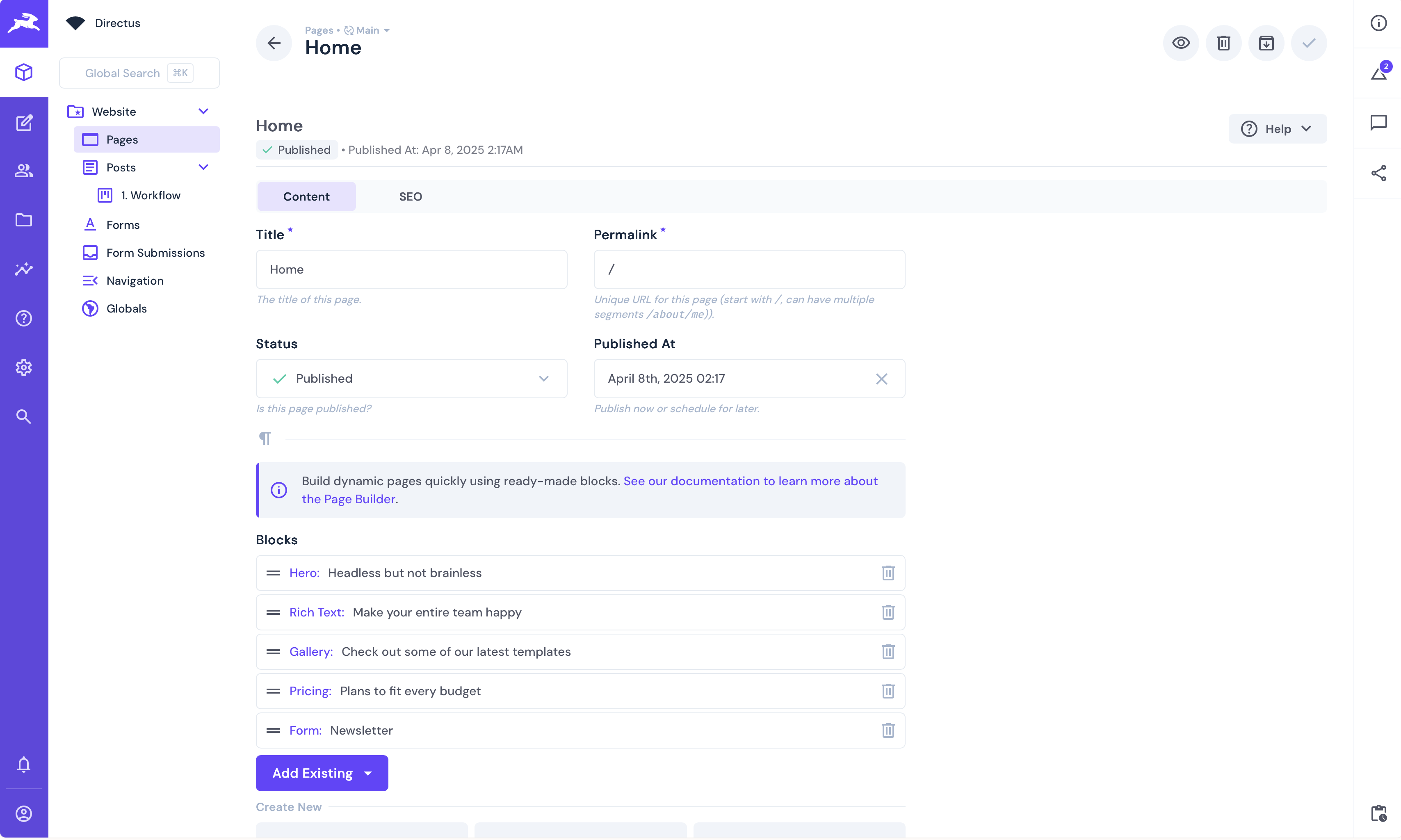Open the Insights module in the sidebar
1401x840 pixels.
coord(24,269)
